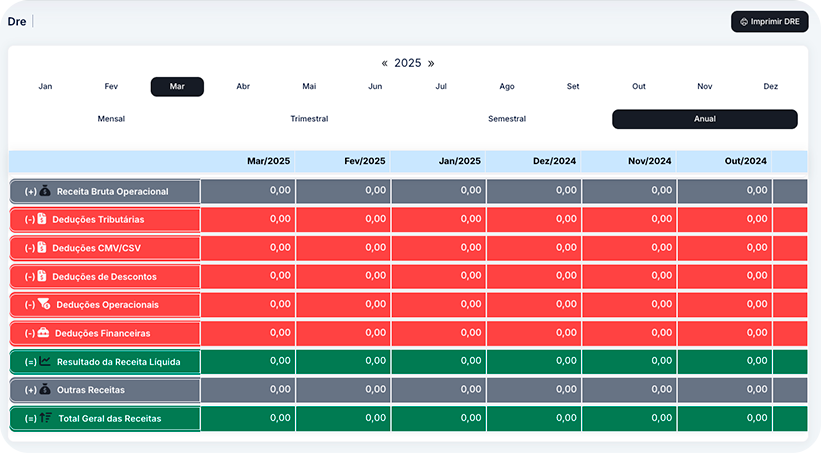Click the money bag icon for Outras Receitas
Screen dimensions: 821x453
point(45,389)
